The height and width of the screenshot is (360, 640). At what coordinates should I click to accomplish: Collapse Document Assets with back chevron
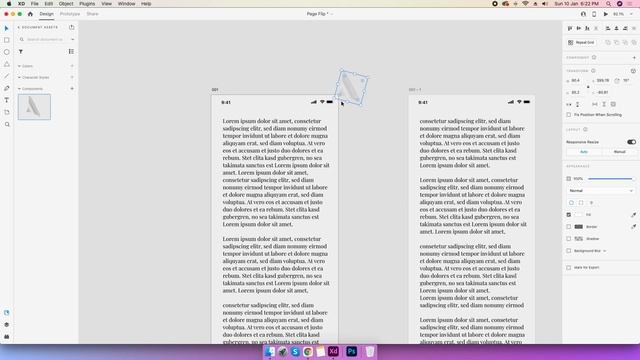point(19,27)
